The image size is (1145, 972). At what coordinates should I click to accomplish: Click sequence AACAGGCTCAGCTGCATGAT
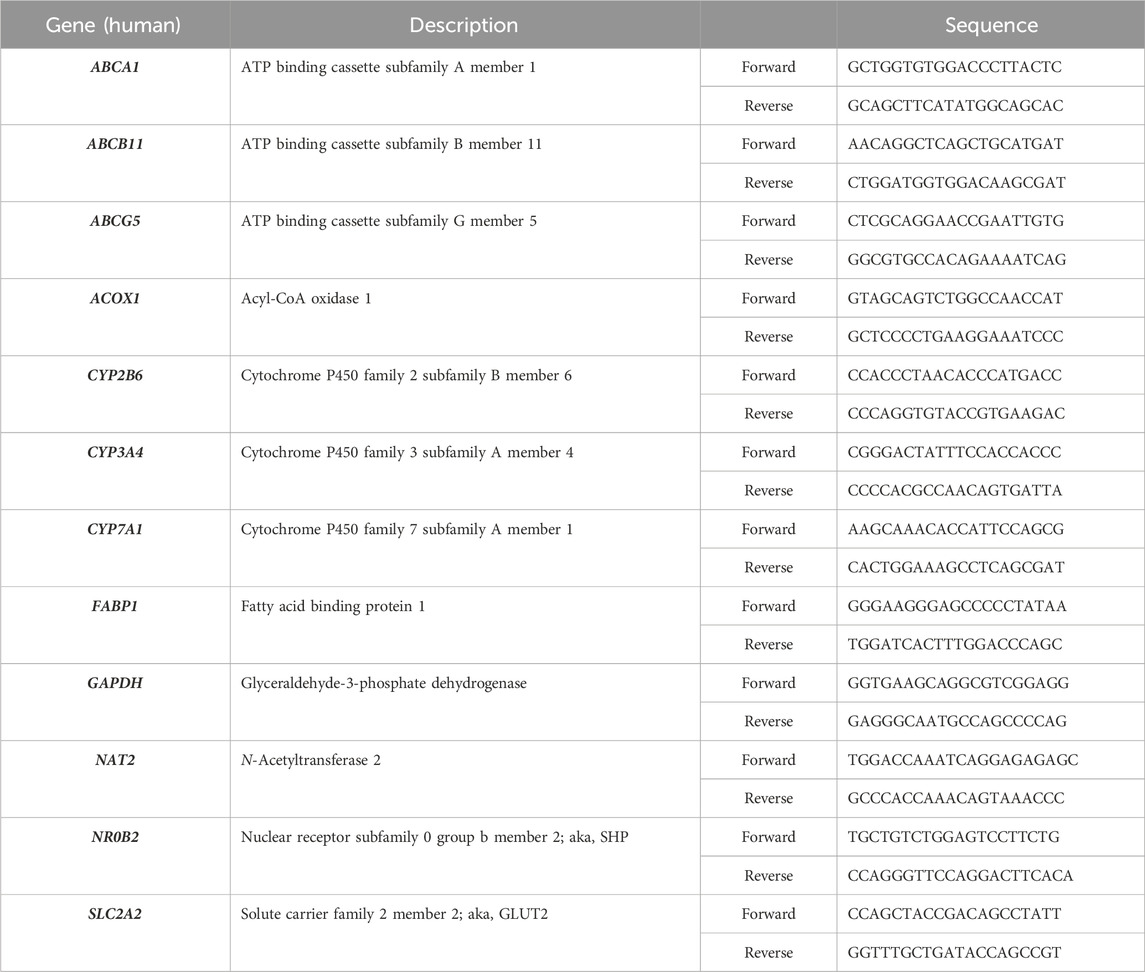[x=955, y=144]
